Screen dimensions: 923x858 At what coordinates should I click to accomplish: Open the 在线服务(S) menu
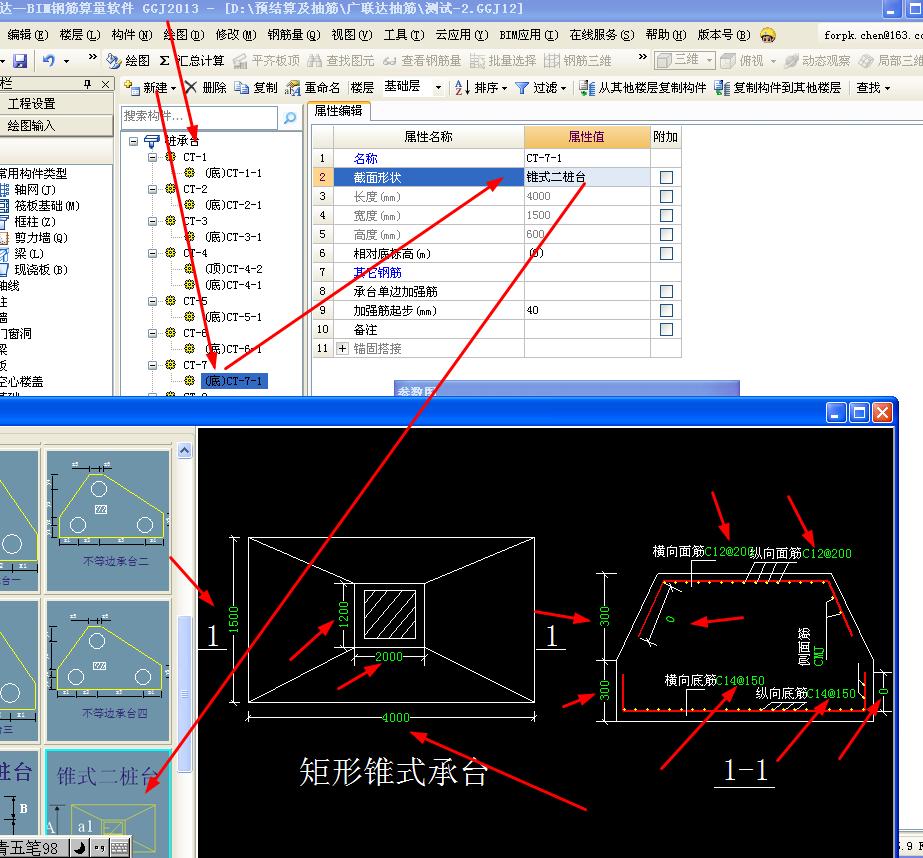602,35
